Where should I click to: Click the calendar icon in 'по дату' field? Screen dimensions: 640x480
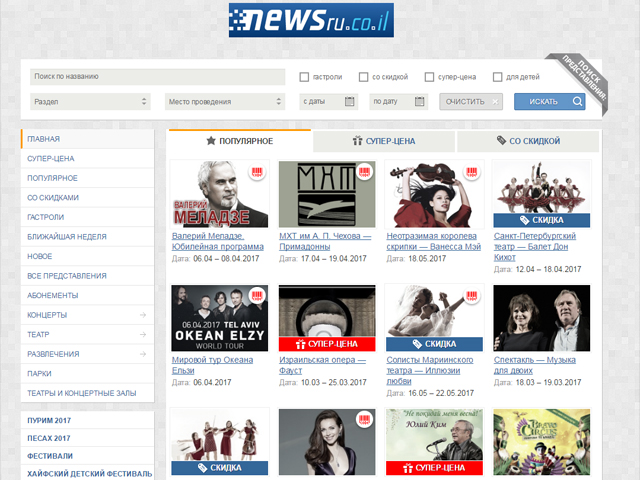pos(419,101)
